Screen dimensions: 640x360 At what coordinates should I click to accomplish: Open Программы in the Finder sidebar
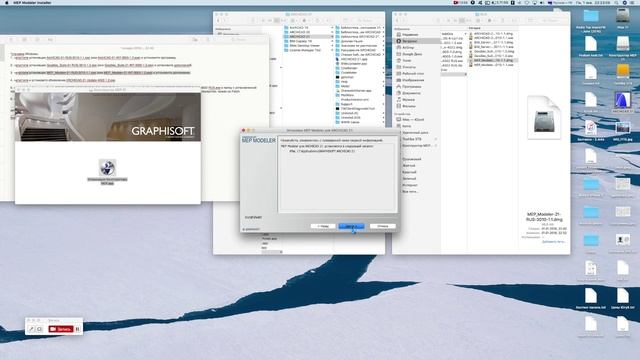412,87
